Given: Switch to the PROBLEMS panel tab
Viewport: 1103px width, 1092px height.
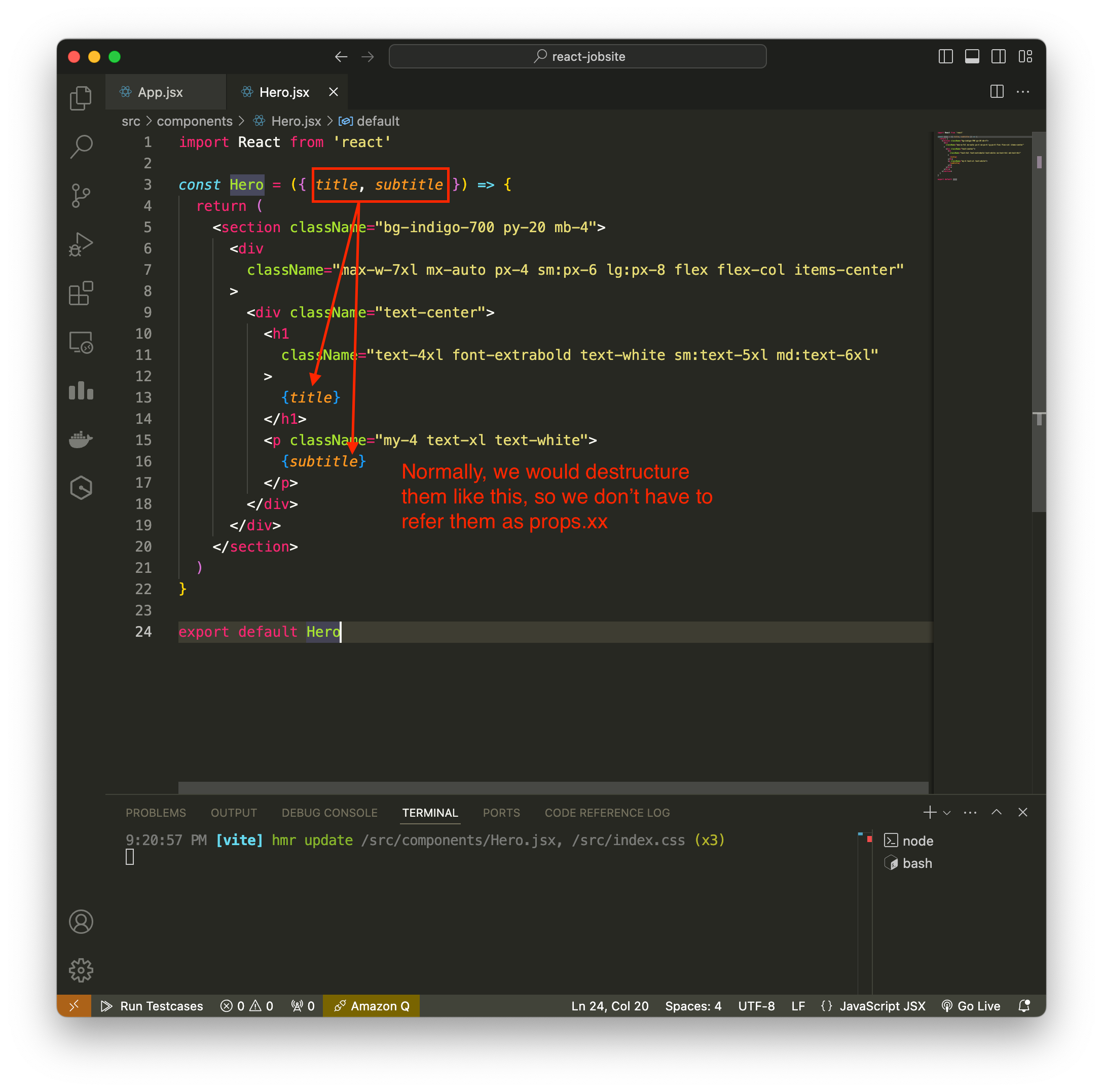Looking at the screenshot, I should point(156,813).
